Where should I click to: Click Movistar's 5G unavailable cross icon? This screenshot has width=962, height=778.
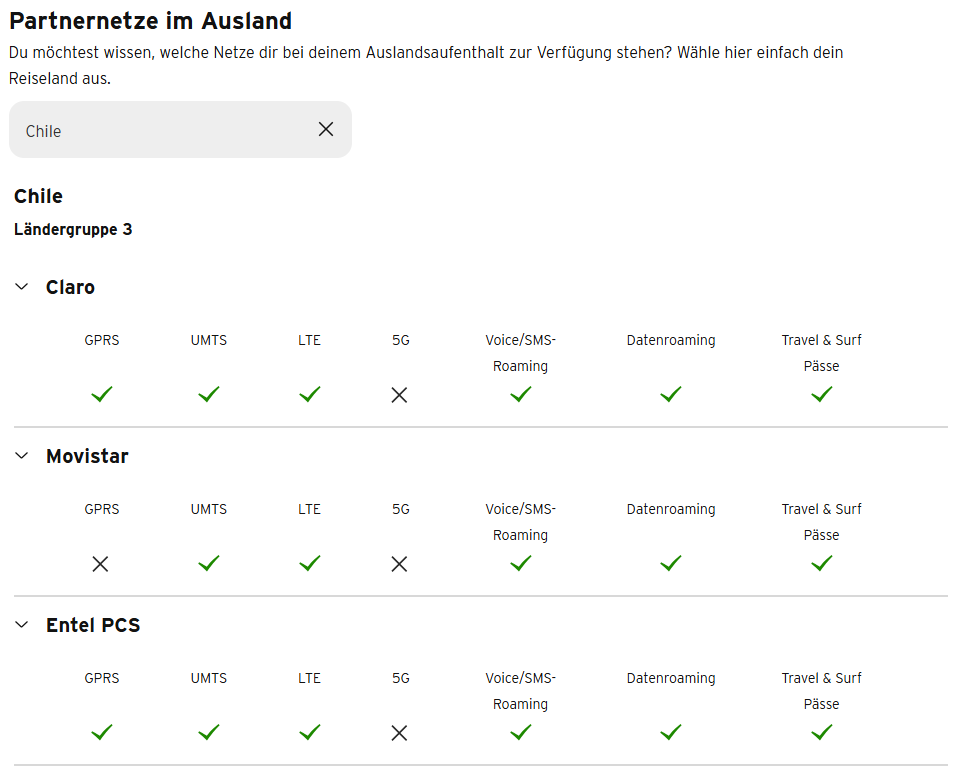tap(400, 564)
